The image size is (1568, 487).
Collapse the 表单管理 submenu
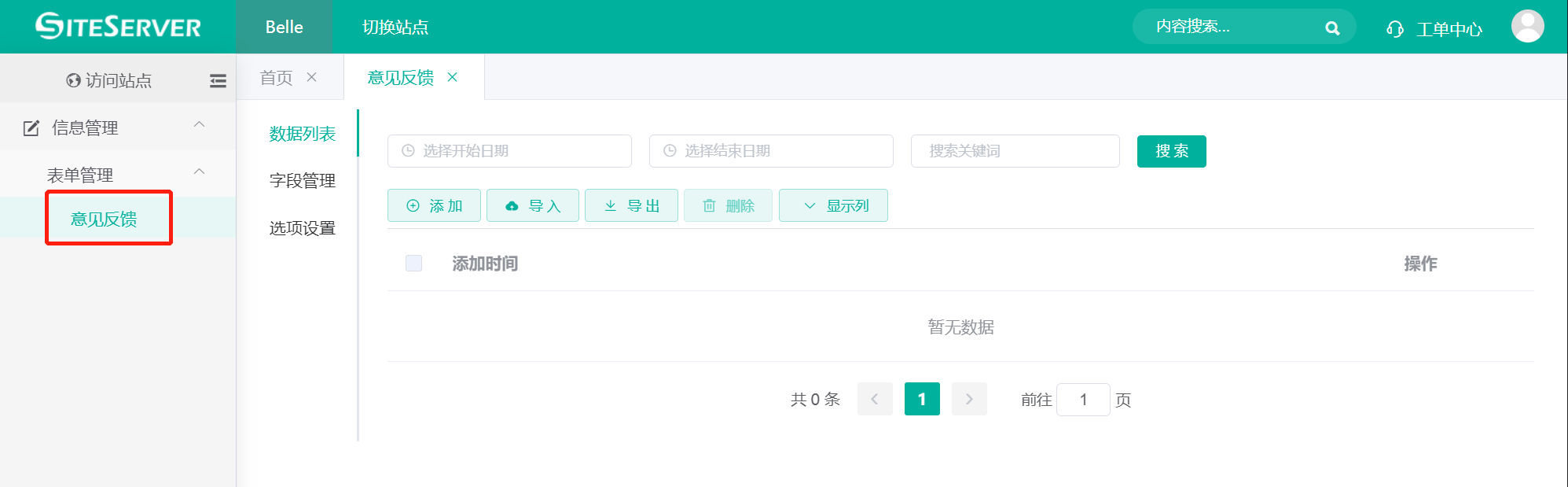200,172
